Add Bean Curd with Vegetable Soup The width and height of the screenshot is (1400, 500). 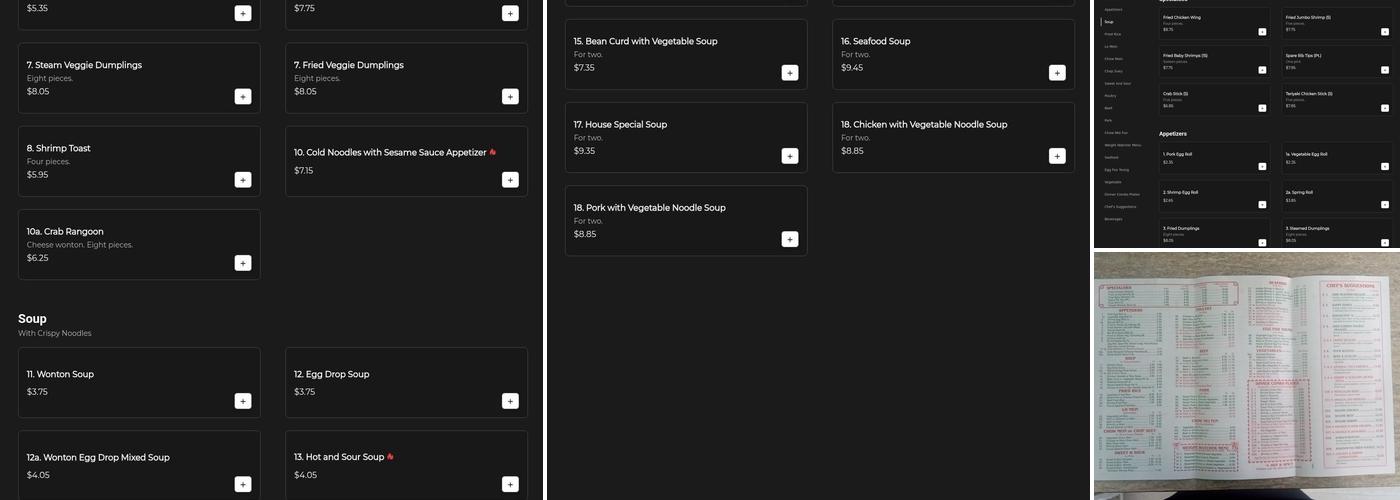[790, 73]
